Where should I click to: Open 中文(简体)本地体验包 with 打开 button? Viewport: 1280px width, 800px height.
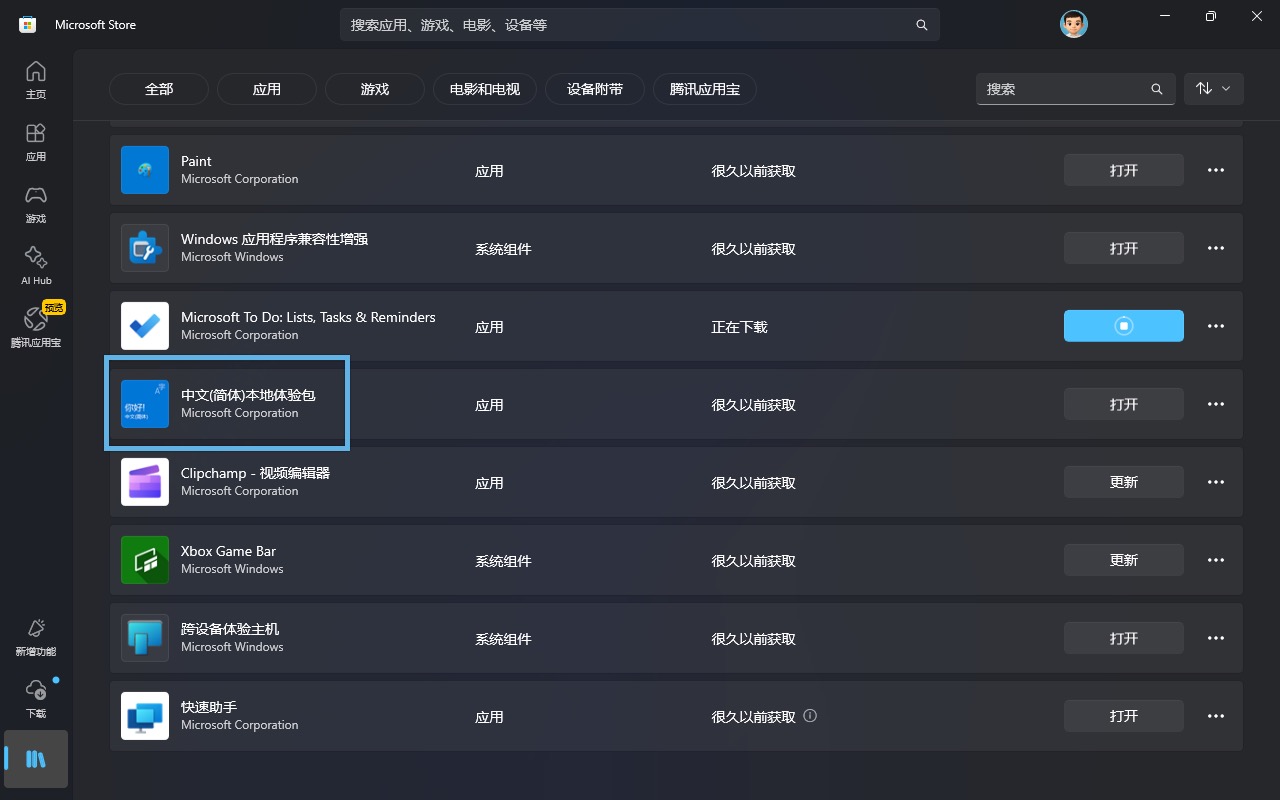click(1124, 404)
